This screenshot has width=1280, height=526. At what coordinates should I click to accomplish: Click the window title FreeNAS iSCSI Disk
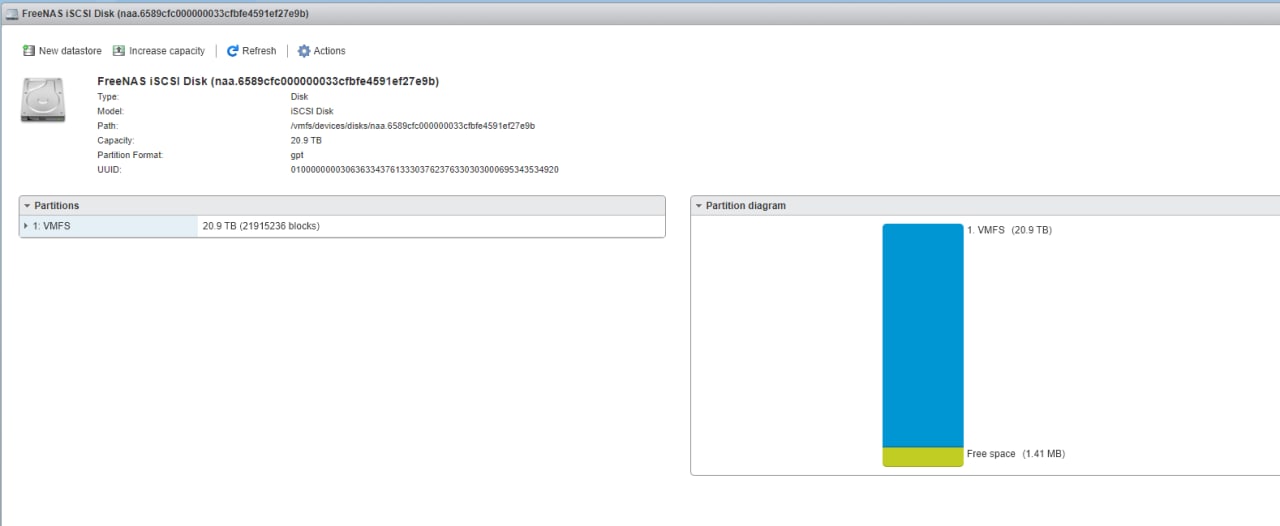(x=165, y=13)
